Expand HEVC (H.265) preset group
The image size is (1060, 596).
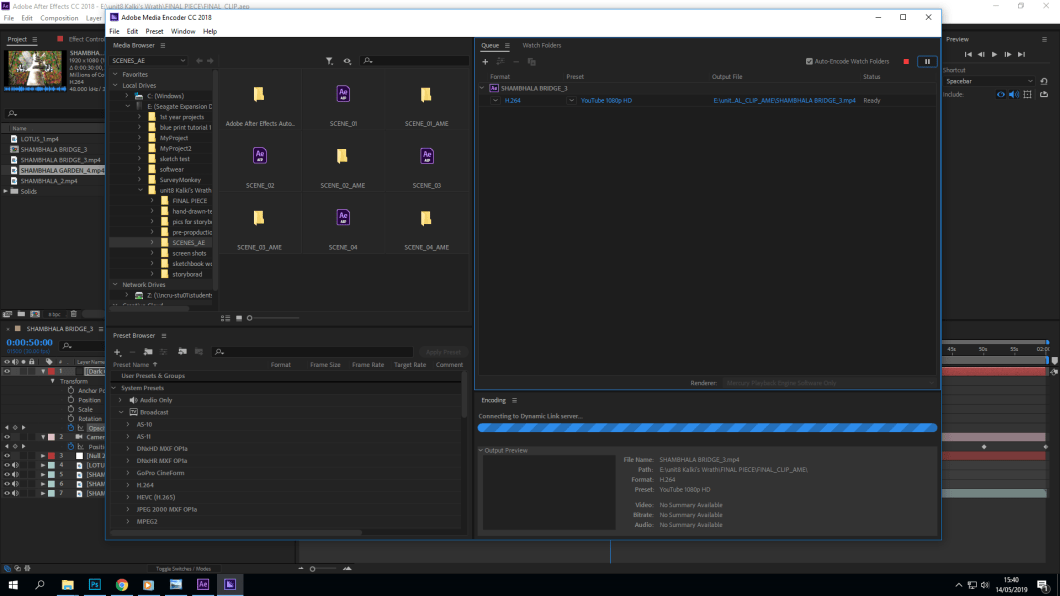click(128, 497)
